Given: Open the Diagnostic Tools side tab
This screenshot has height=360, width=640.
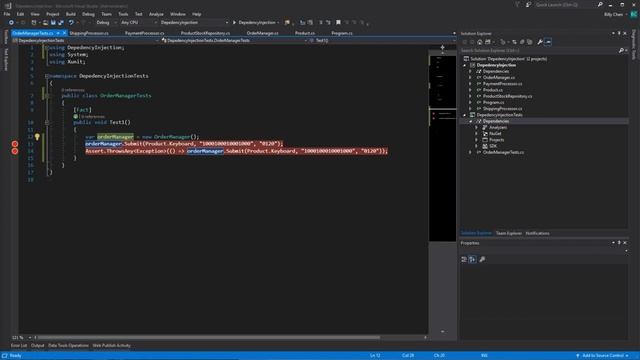Looking at the screenshot, I should tap(634, 44).
